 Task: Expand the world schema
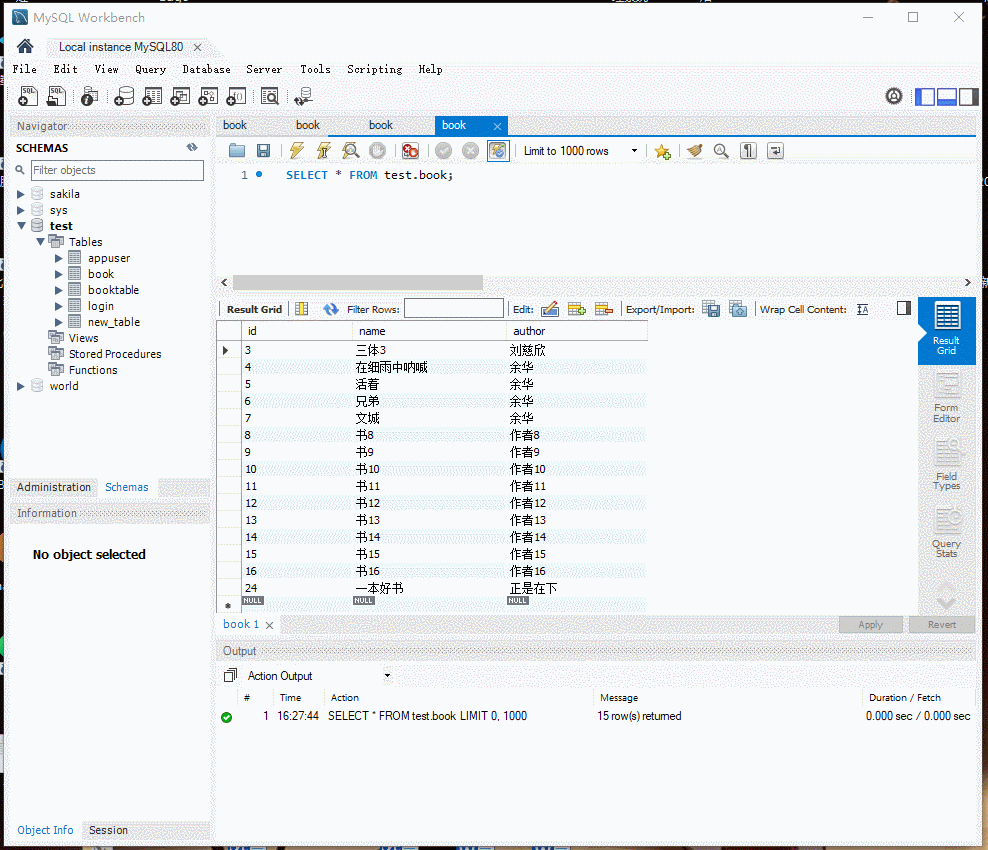tap(21, 386)
